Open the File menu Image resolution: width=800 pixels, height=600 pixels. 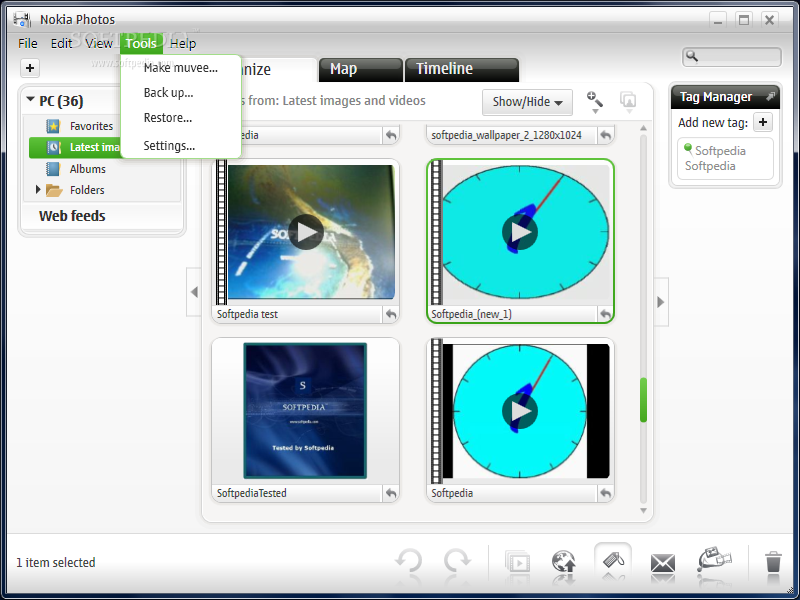coord(28,44)
